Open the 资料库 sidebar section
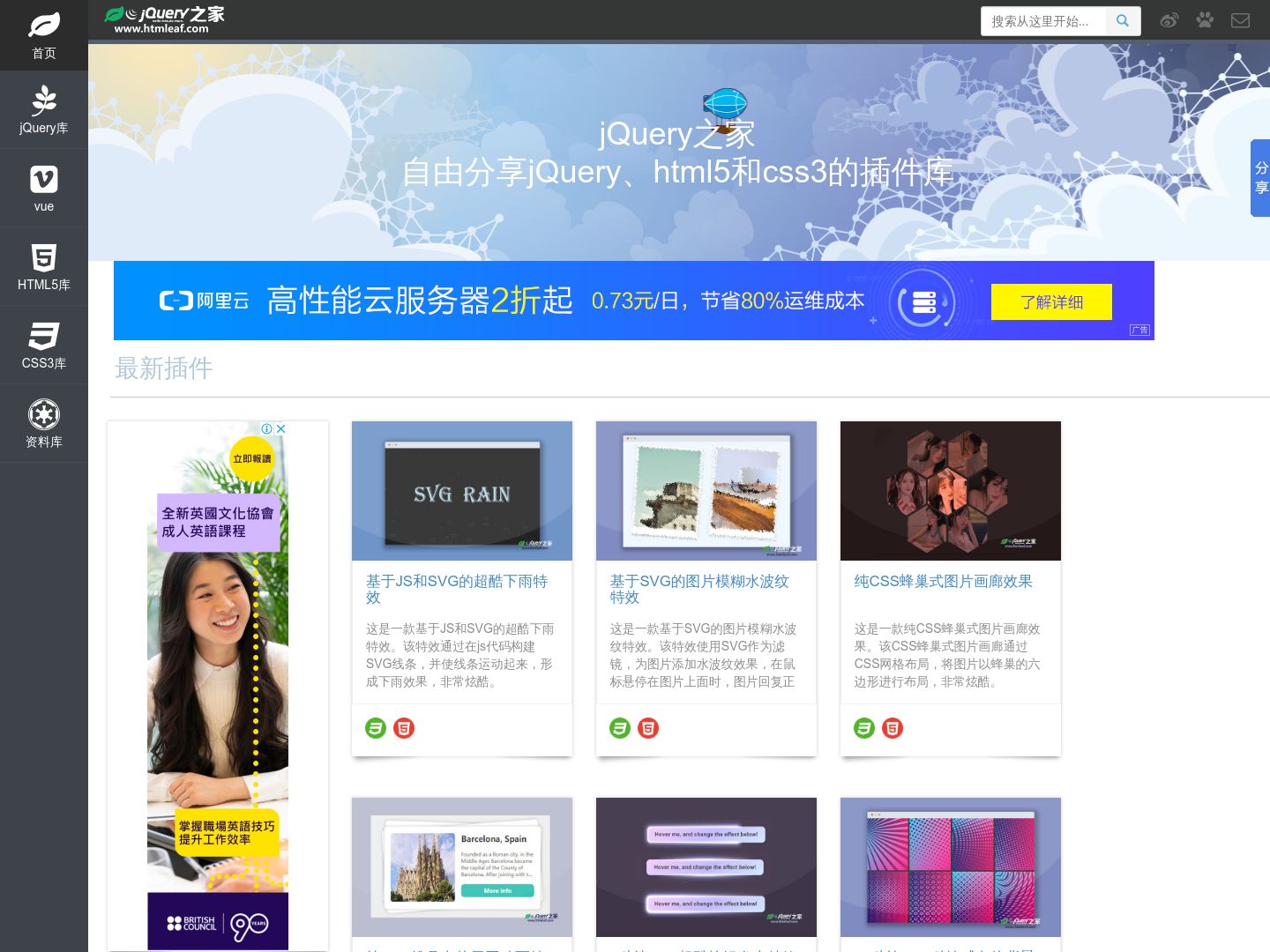 click(x=44, y=424)
